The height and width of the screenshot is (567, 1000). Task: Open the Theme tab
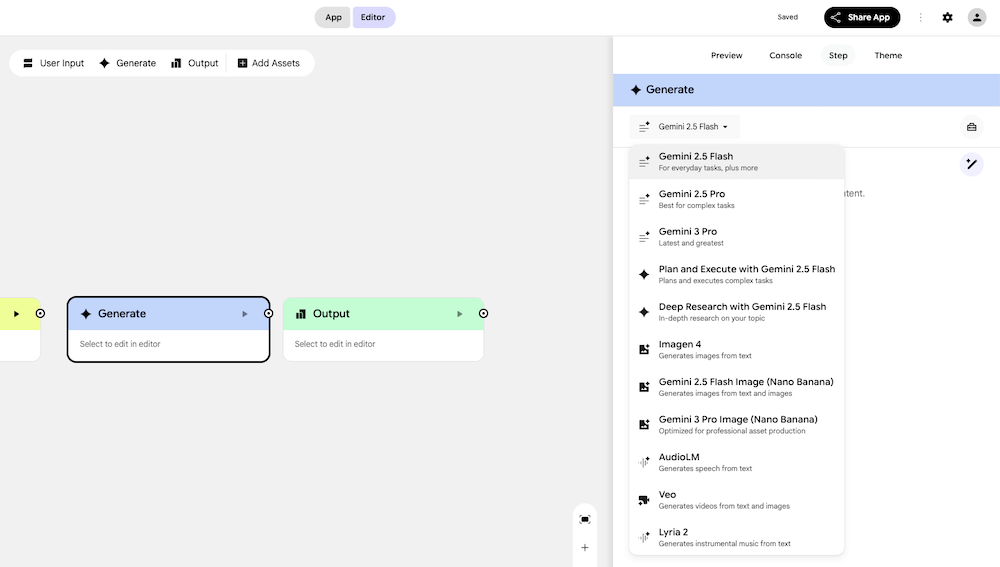(888, 55)
